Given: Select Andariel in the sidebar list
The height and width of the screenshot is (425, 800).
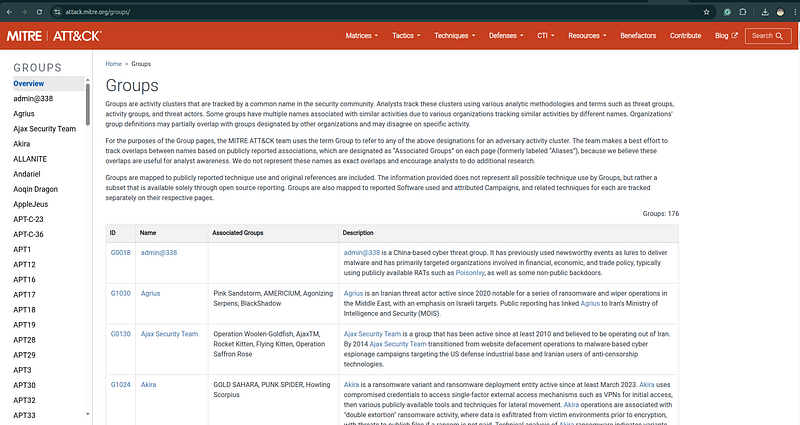Looking at the screenshot, I should tap(27, 174).
